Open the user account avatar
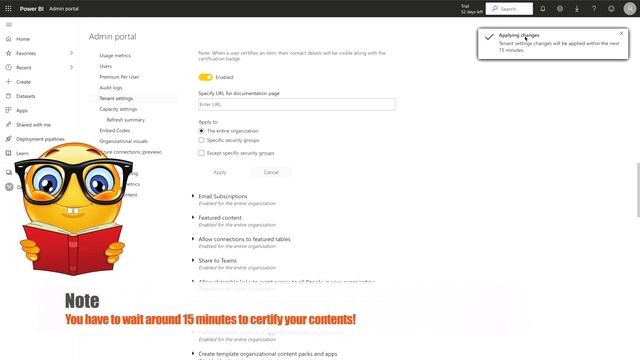This screenshot has height=360, width=640. (630, 9)
